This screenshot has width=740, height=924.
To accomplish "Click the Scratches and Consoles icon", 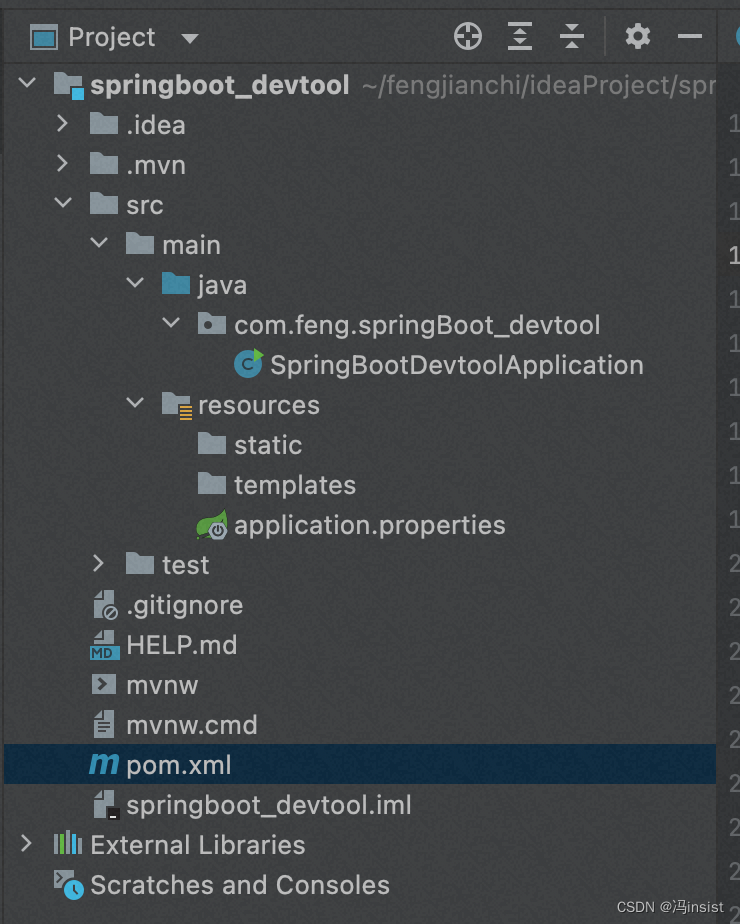I will (x=66, y=884).
